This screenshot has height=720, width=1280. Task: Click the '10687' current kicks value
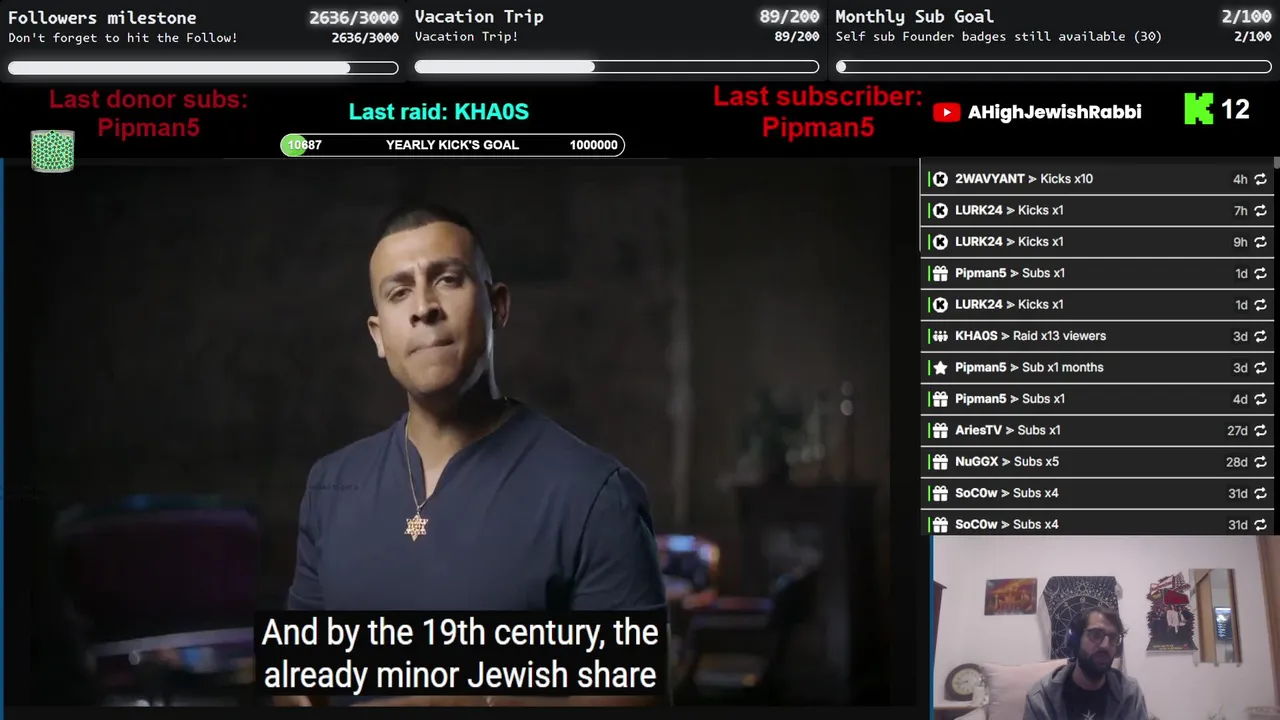pyautogui.click(x=304, y=145)
